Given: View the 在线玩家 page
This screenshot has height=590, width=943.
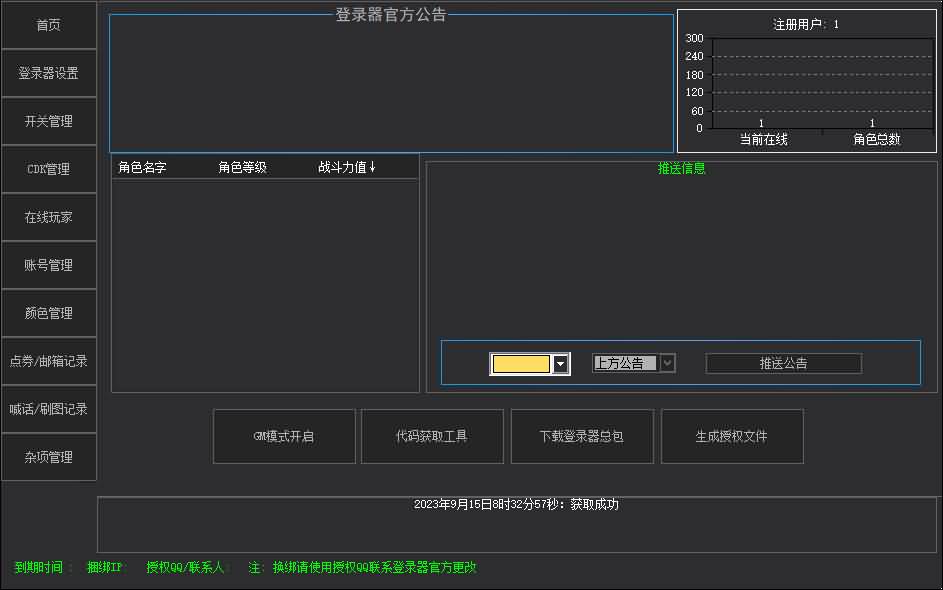Looking at the screenshot, I should click(48, 217).
